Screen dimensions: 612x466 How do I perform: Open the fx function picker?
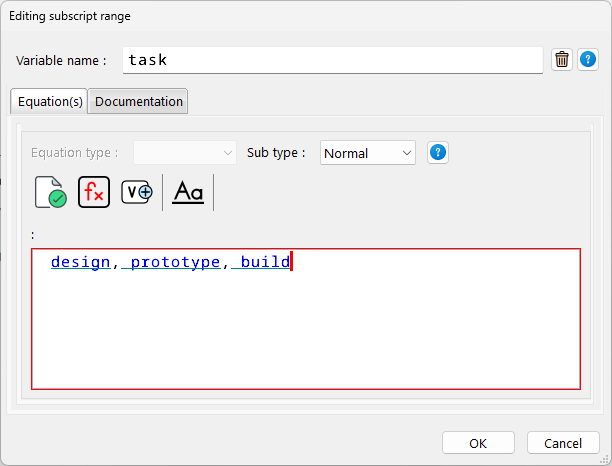[x=94, y=192]
